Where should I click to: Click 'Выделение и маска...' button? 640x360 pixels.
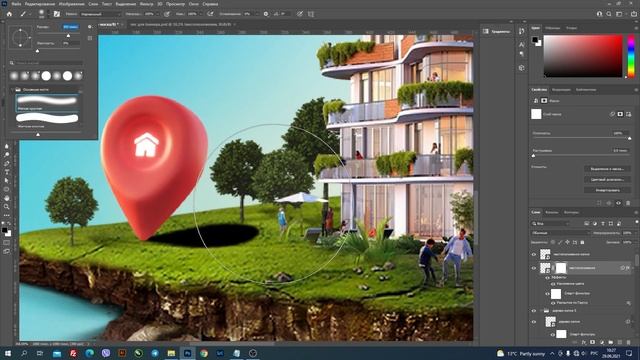(607, 169)
